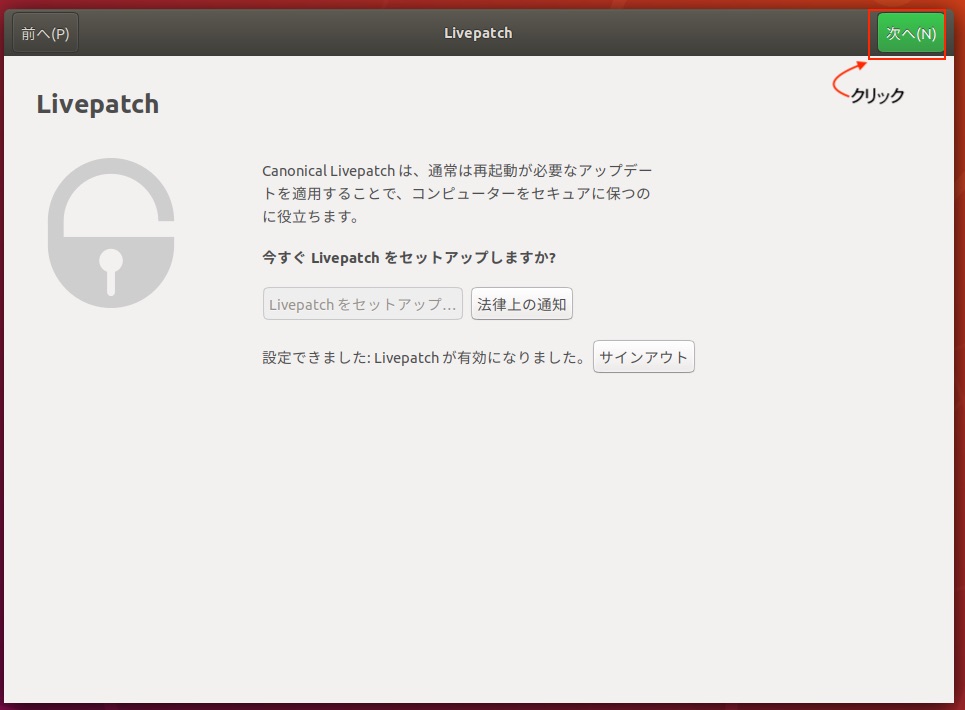The width and height of the screenshot is (965, 710).
Task: Click the Canonical Livepatch description paragraph
Action: [x=457, y=194]
